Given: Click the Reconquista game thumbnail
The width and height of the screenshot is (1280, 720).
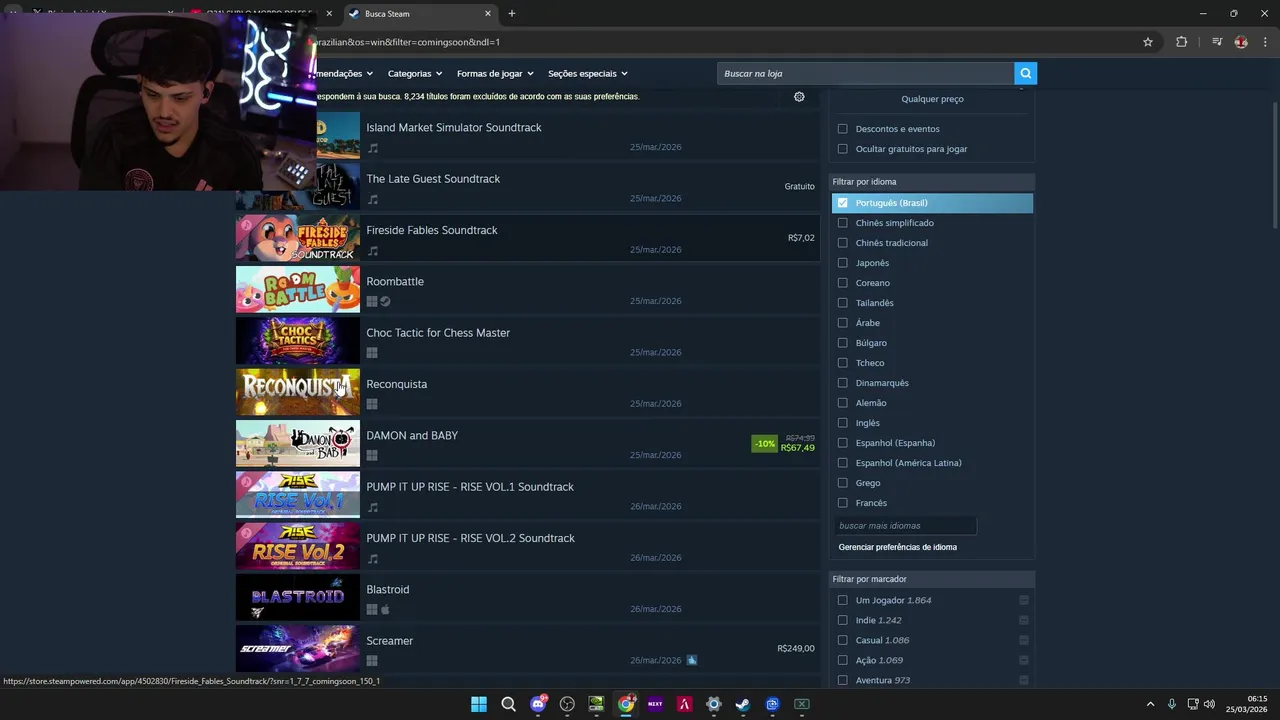Looking at the screenshot, I should point(298,392).
